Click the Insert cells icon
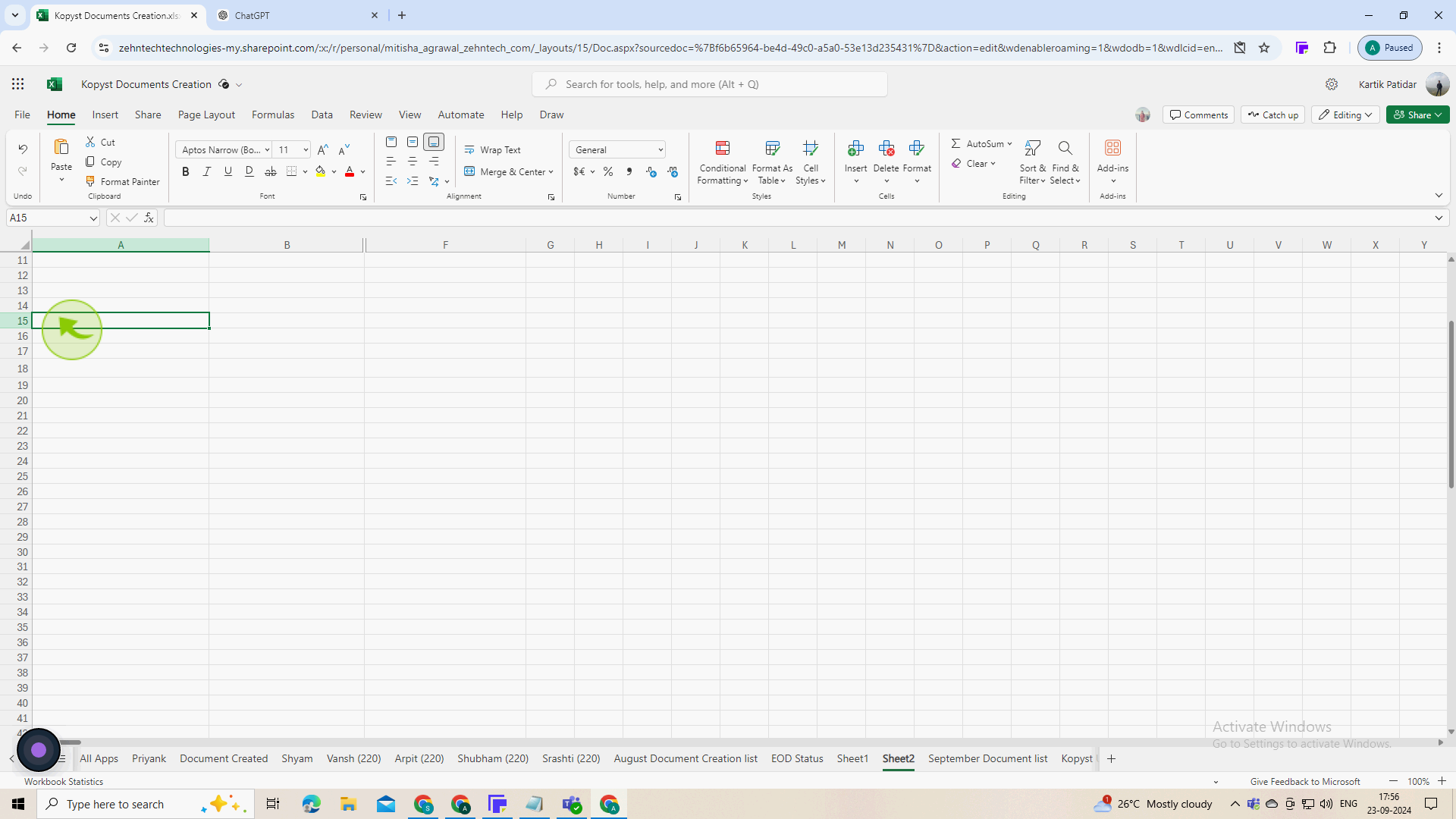The height and width of the screenshot is (819, 1456). 856,148
